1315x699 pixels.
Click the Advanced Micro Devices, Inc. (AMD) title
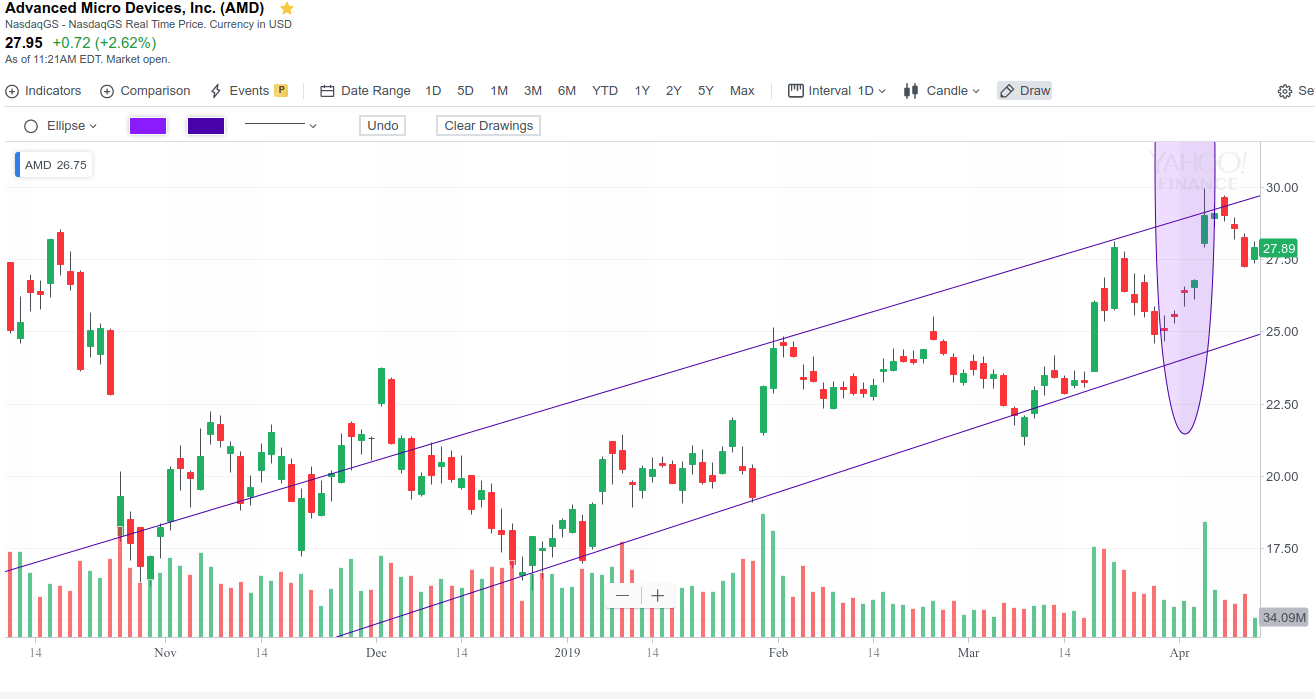pos(135,8)
